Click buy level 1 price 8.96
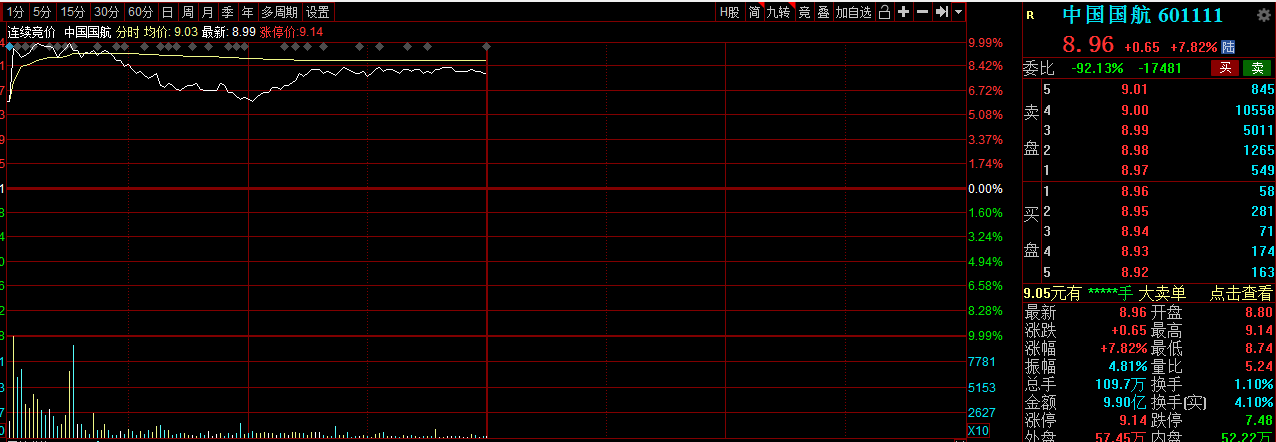Screen dimensions: 1276x442 pyautogui.click(x=1134, y=191)
